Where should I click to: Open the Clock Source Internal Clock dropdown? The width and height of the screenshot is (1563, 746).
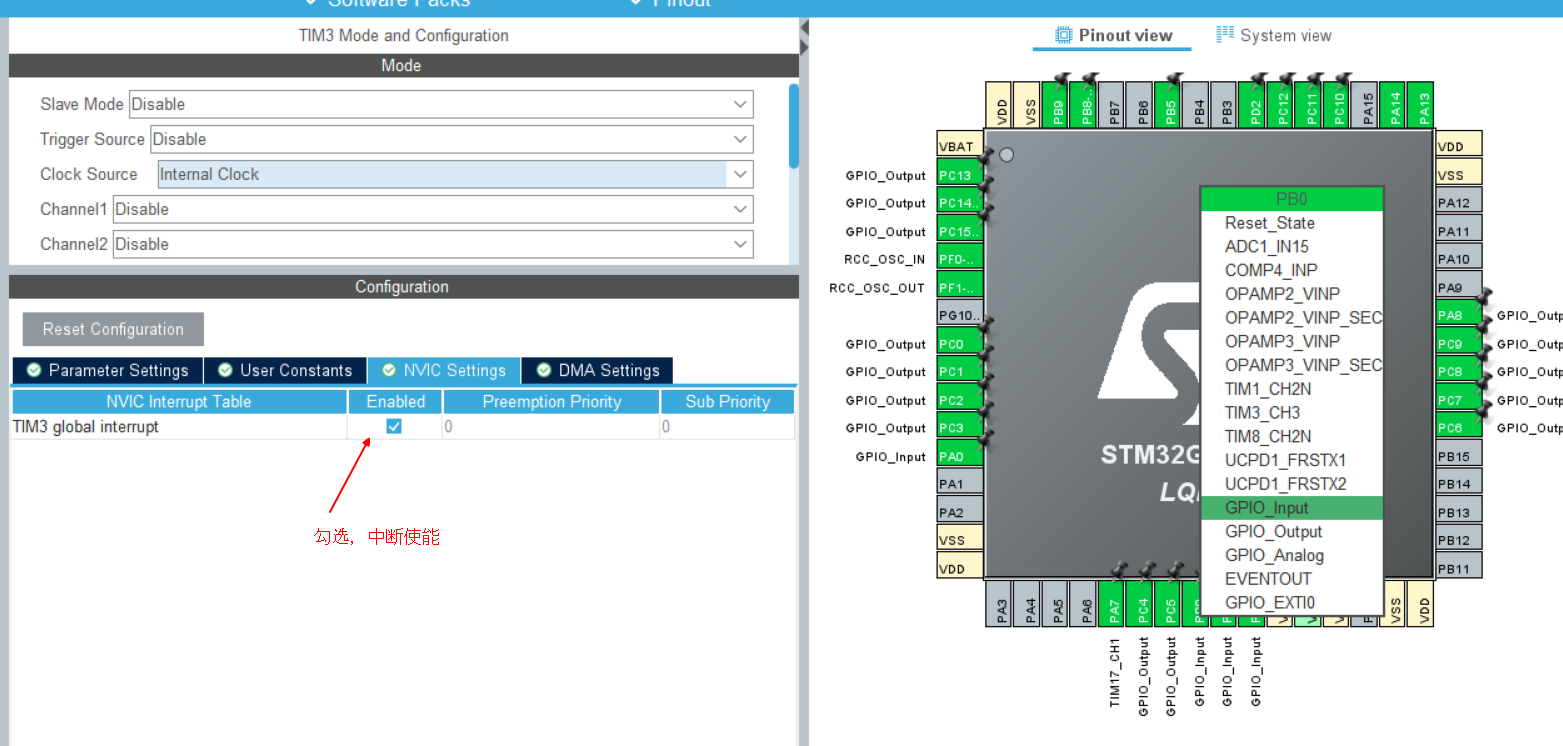(x=455, y=174)
